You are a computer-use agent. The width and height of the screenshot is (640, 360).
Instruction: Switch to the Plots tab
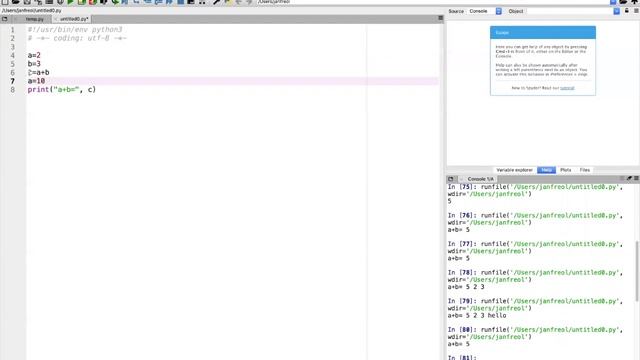(x=566, y=170)
